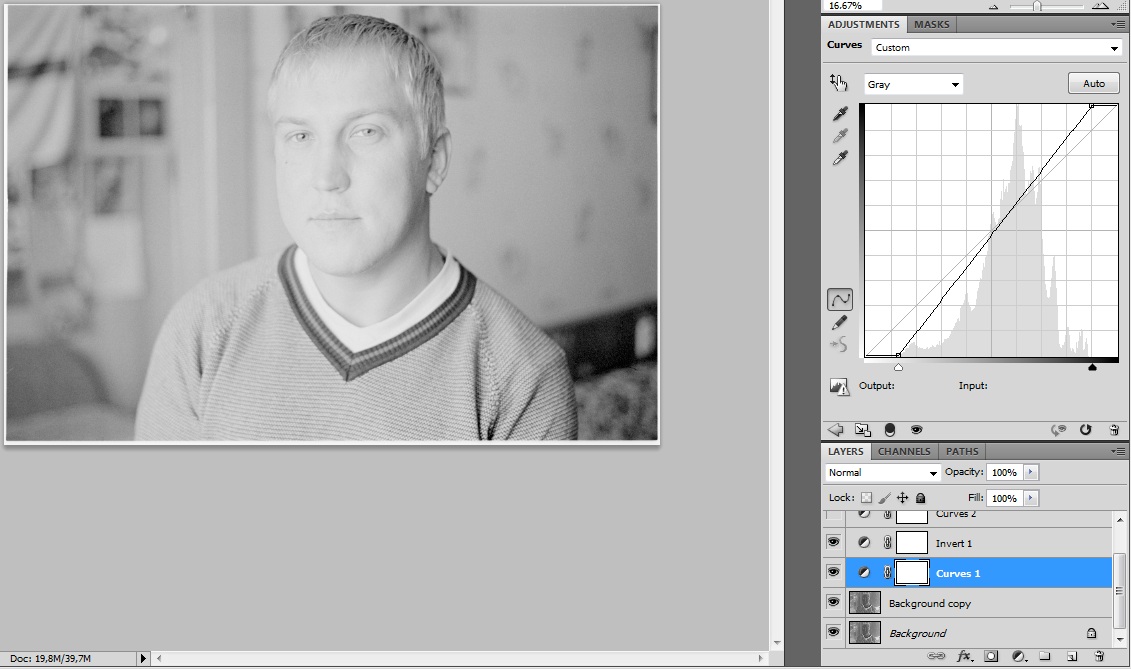
Task: Select the on-image adjustment hand tool
Action: click(x=838, y=83)
